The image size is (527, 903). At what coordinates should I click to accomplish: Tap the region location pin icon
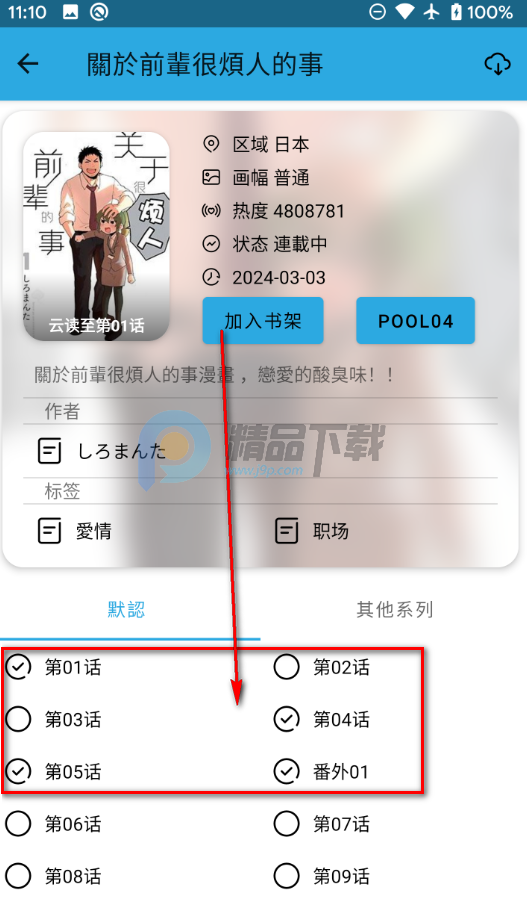point(211,144)
